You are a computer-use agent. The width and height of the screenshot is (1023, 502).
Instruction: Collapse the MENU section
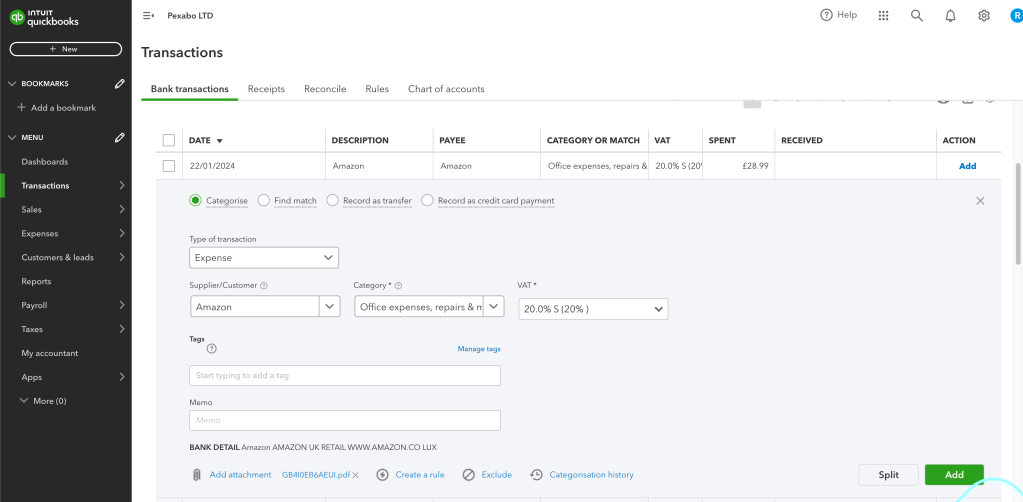click(x=12, y=137)
